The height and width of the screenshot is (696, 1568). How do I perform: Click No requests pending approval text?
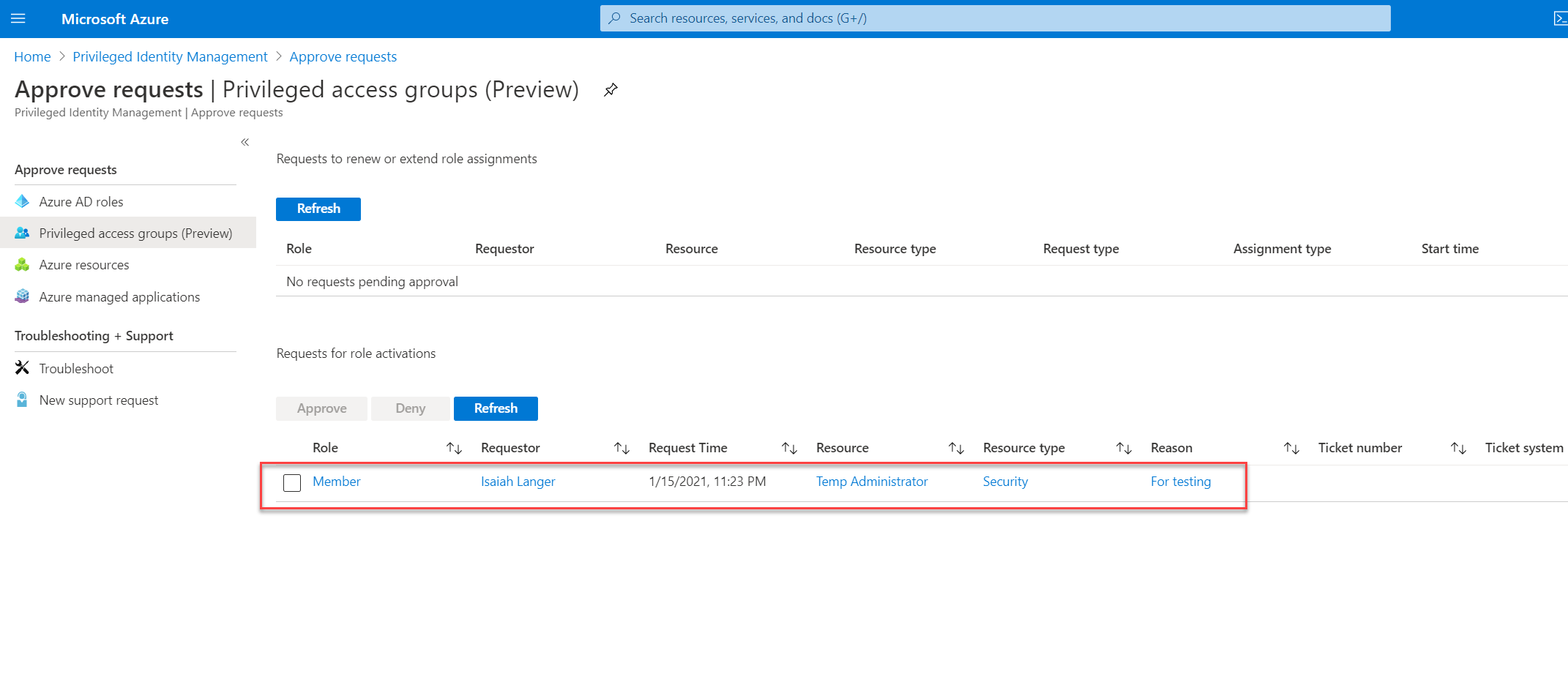[x=372, y=282]
